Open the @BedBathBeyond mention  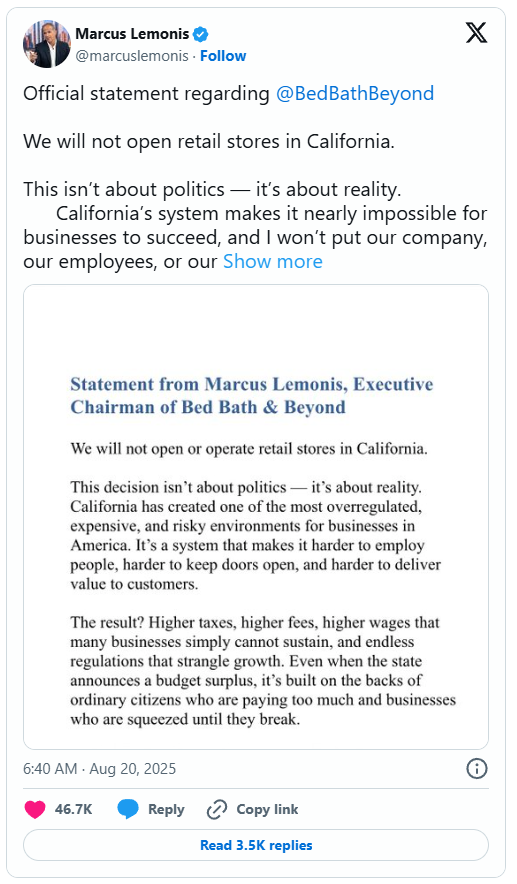coord(355,93)
